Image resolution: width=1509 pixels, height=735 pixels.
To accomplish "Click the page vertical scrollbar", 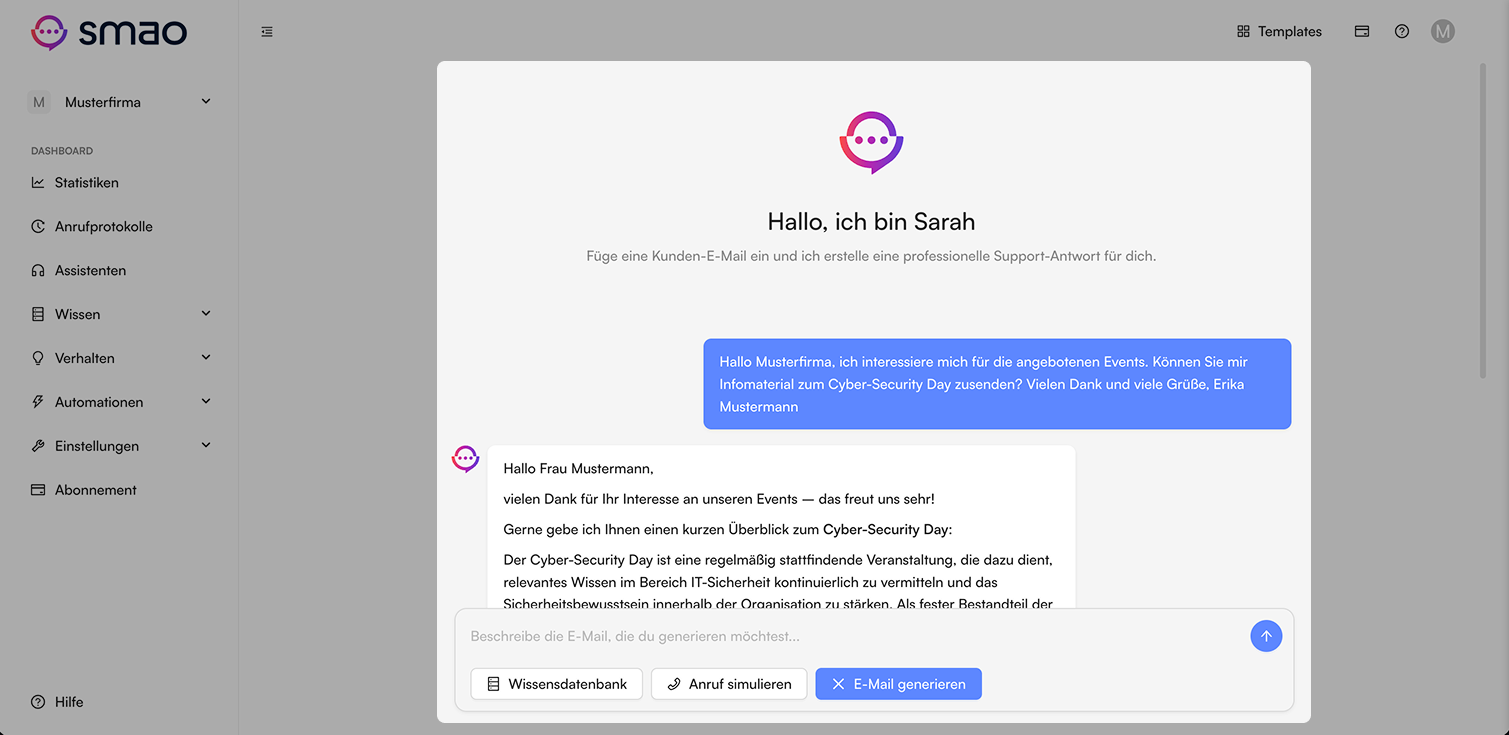I will (x=1483, y=220).
